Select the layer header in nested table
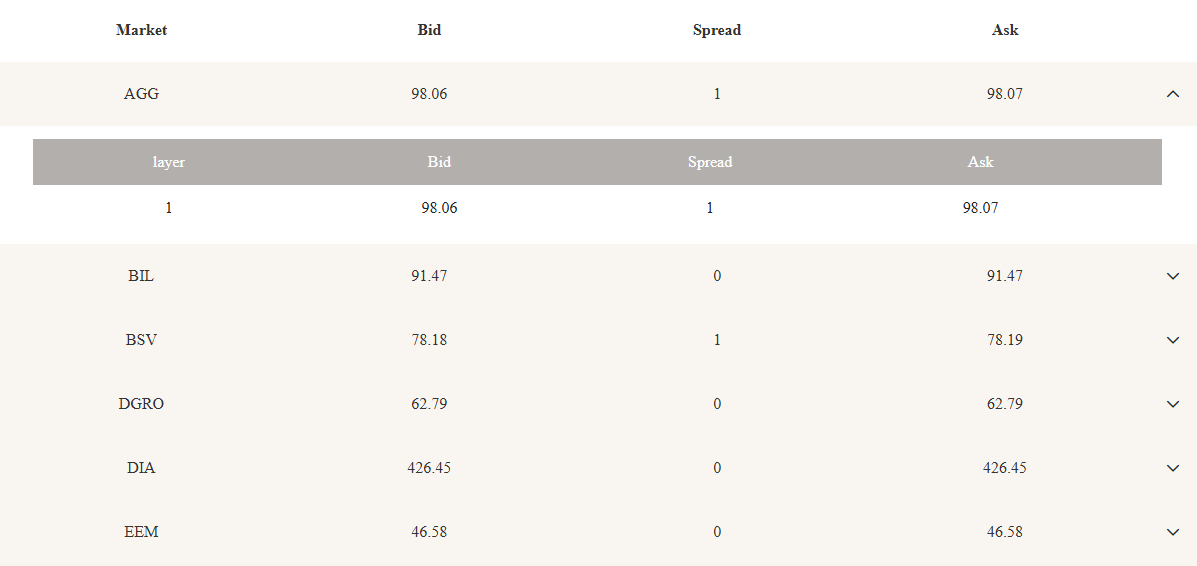Image resolution: width=1197 pixels, height=566 pixels. click(x=169, y=162)
